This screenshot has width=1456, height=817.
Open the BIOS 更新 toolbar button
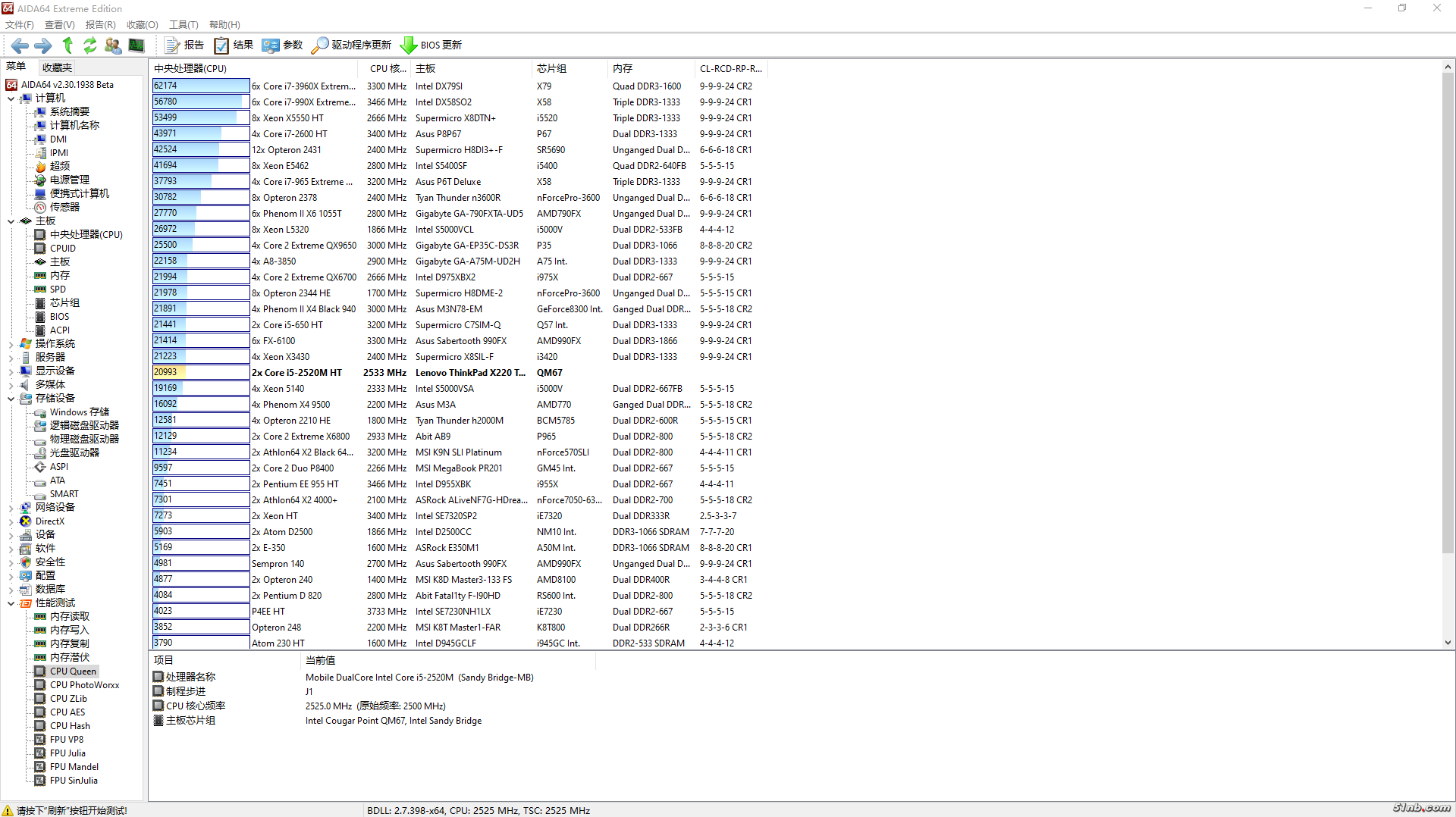[431, 45]
